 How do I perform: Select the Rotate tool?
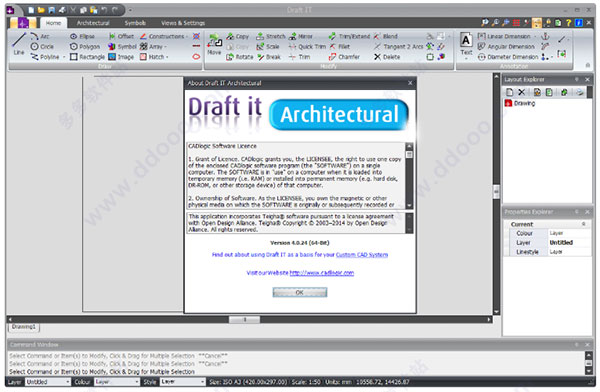[240, 57]
